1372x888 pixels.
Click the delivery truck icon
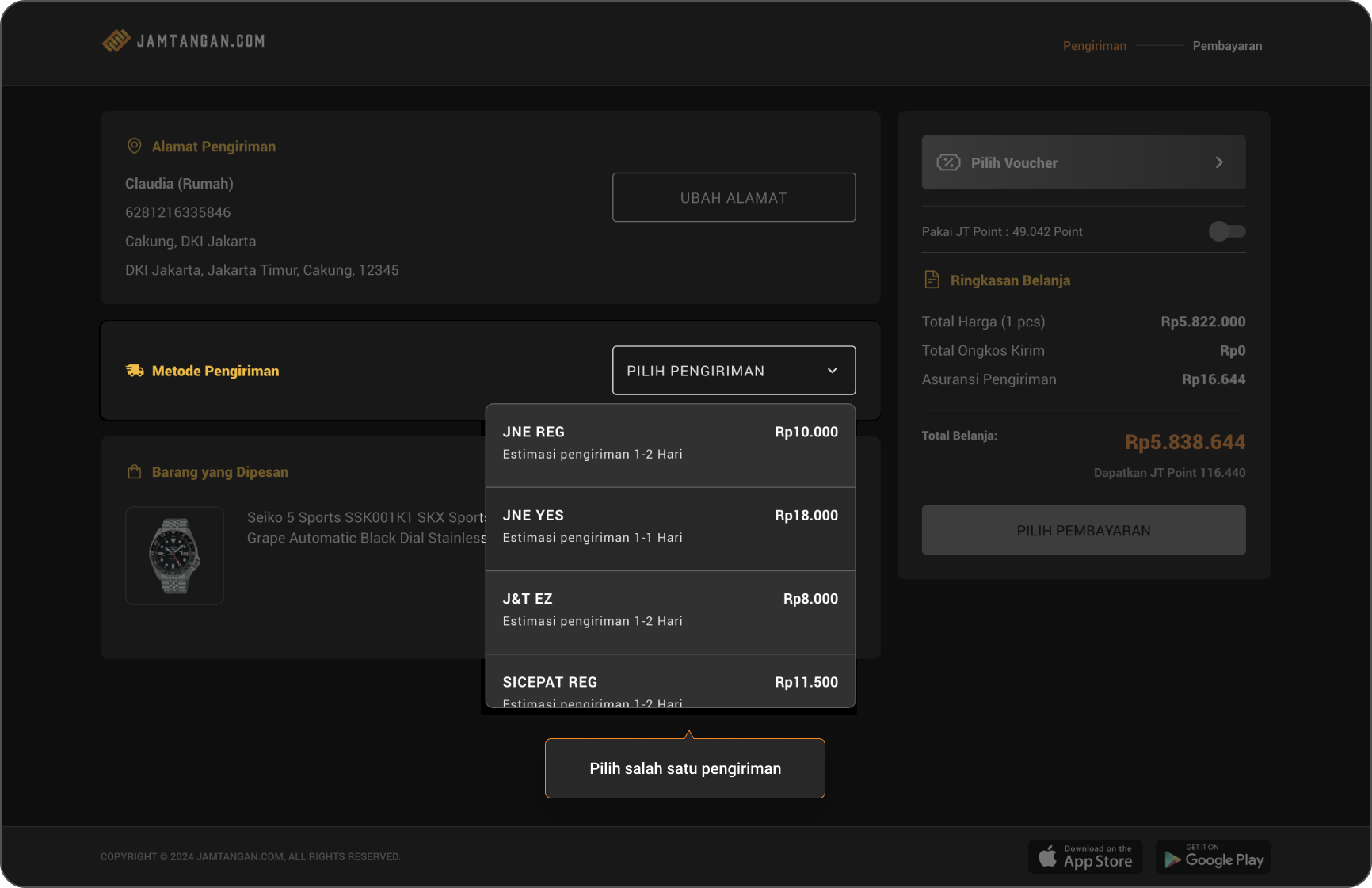pyautogui.click(x=135, y=371)
